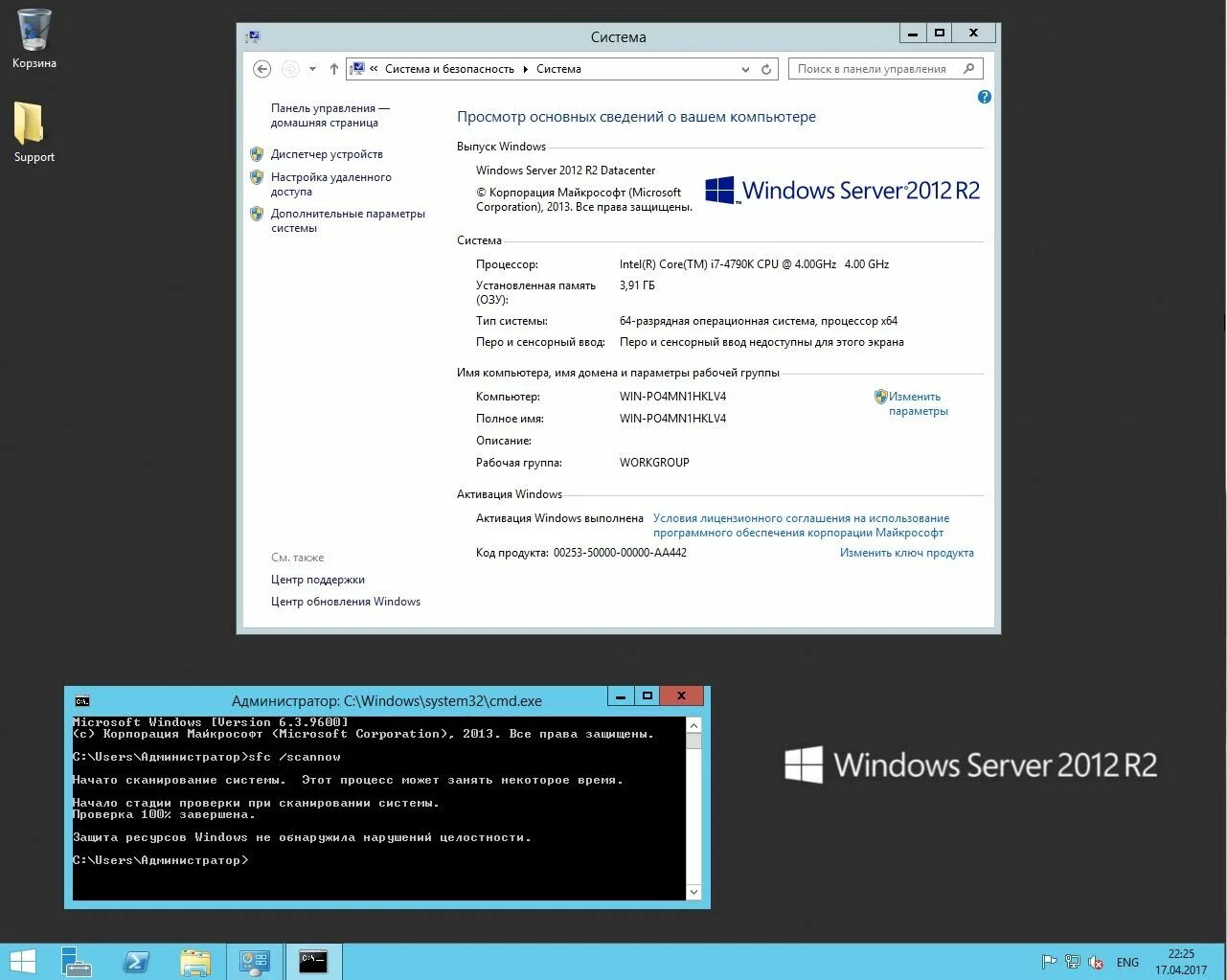Click the 3,91 ГБ memory value
This screenshot has height=980, width=1227.
637,285
